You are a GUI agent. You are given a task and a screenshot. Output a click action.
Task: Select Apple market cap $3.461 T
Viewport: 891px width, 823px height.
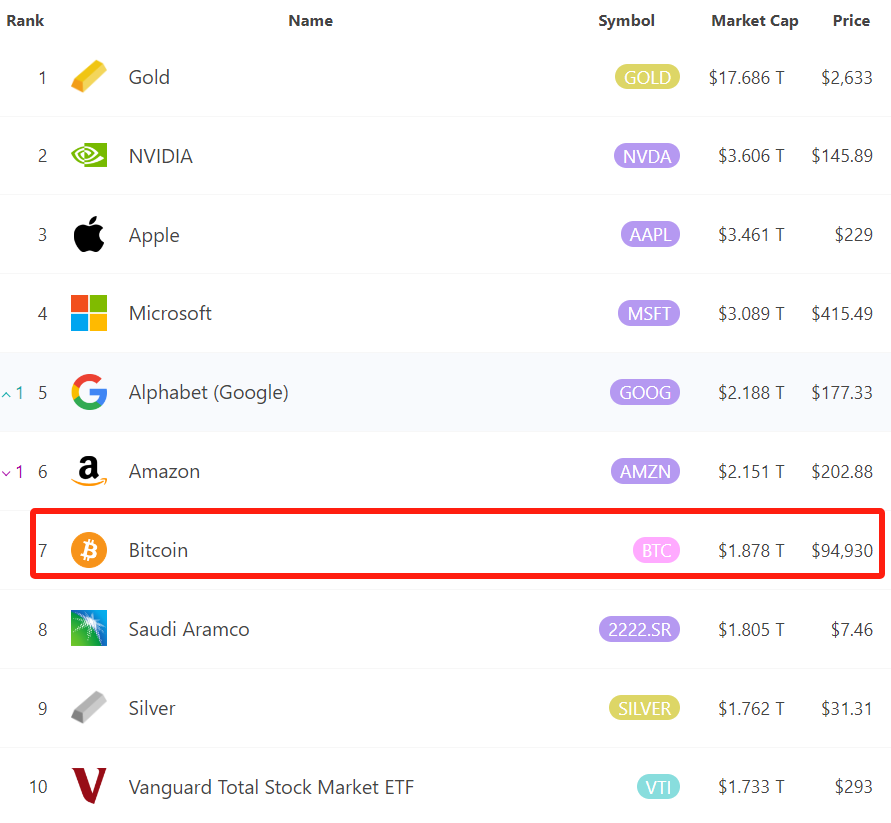[751, 235]
